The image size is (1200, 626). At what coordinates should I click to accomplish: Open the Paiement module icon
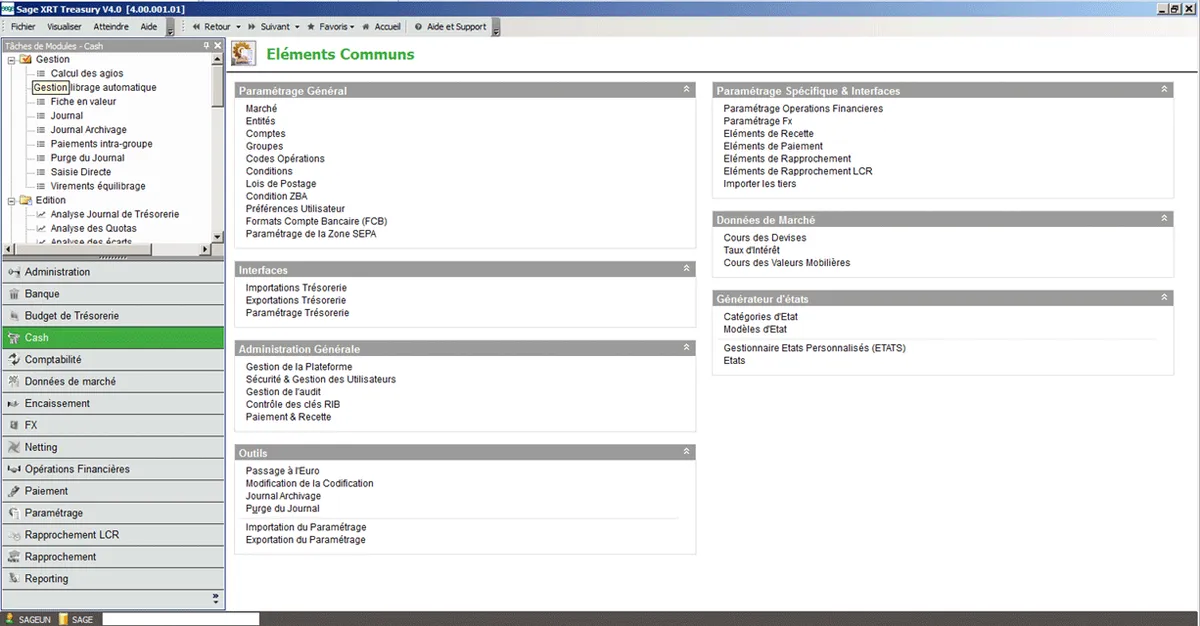point(14,491)
